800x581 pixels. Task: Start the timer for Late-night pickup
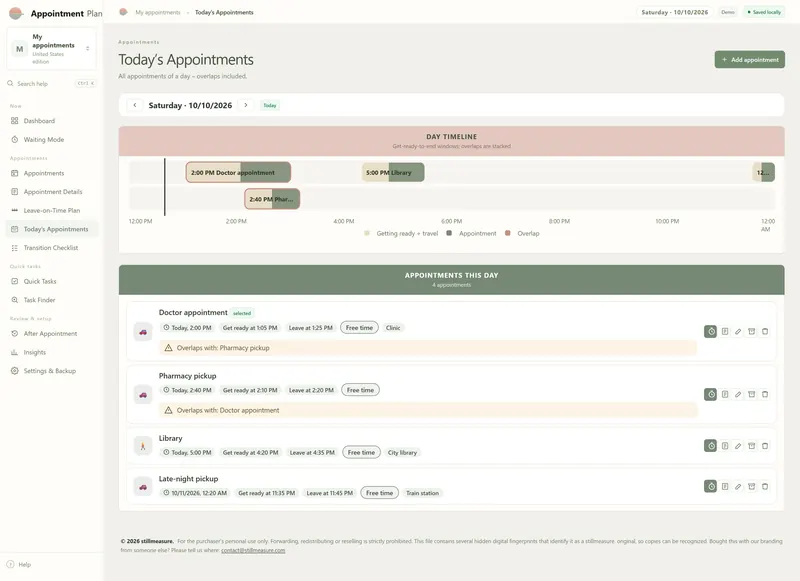point(710,487)
